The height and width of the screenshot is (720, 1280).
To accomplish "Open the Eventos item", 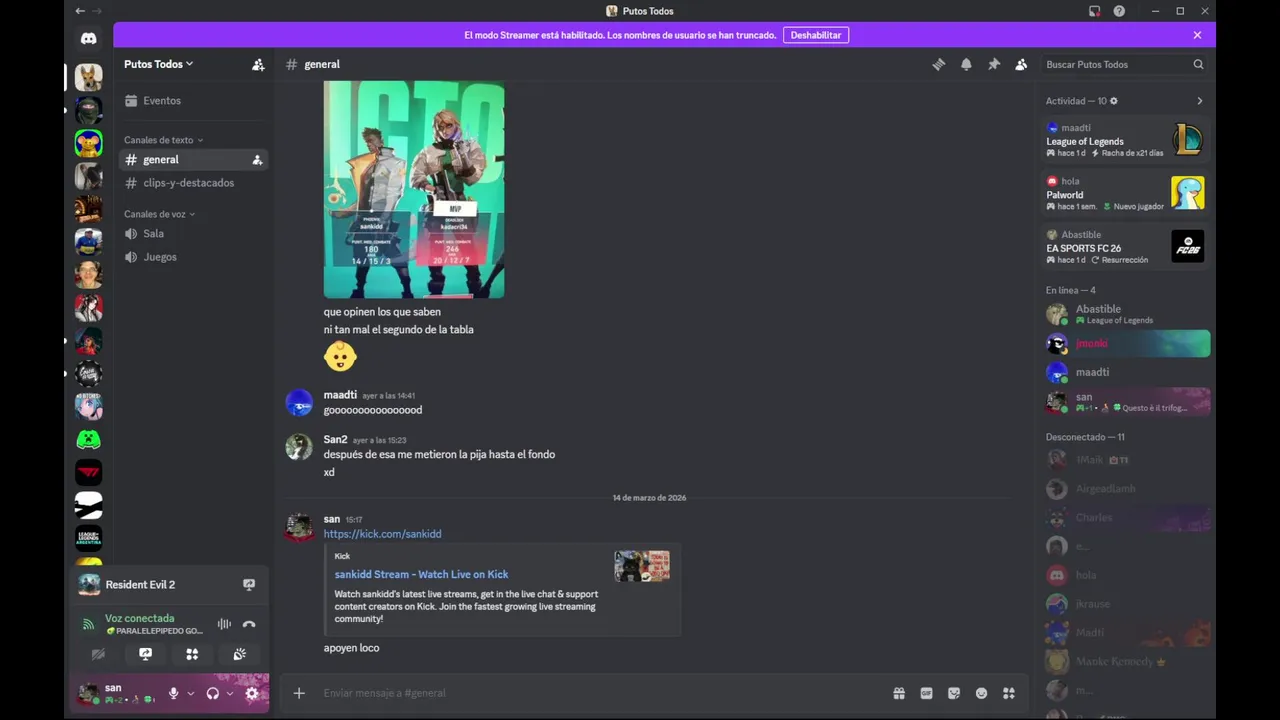I will click(193, 101).
